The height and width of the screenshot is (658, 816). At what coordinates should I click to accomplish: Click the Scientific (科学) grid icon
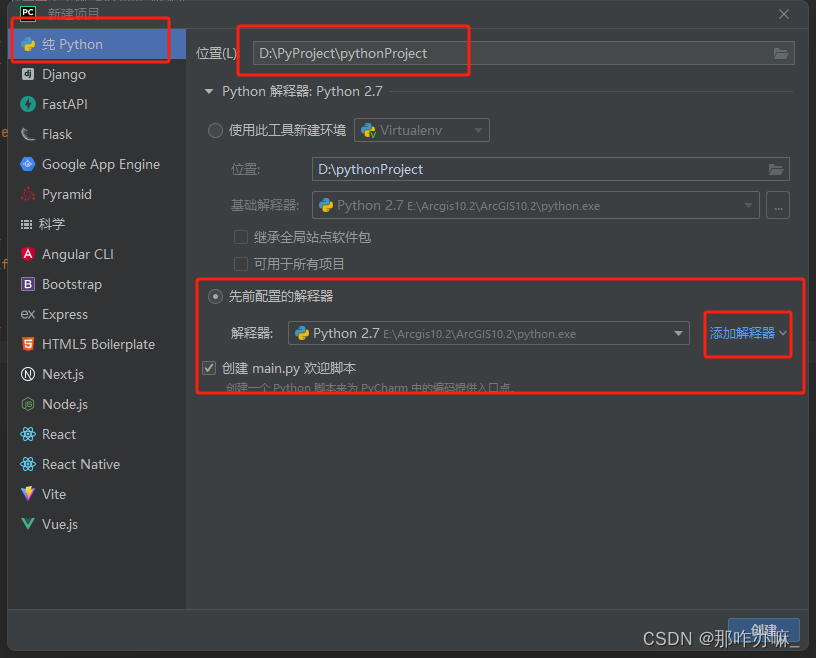26,224
